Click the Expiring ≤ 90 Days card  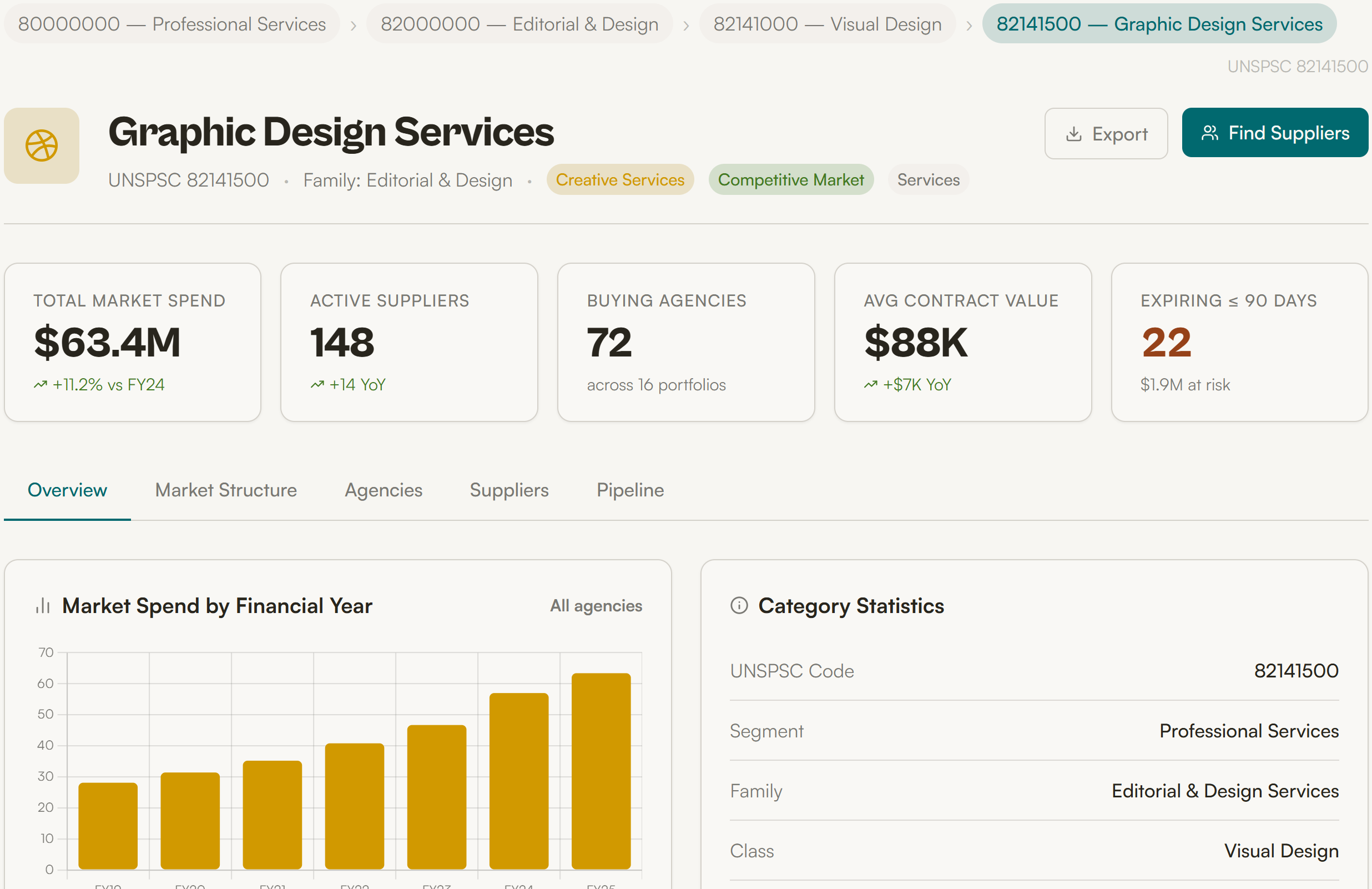1239,342
